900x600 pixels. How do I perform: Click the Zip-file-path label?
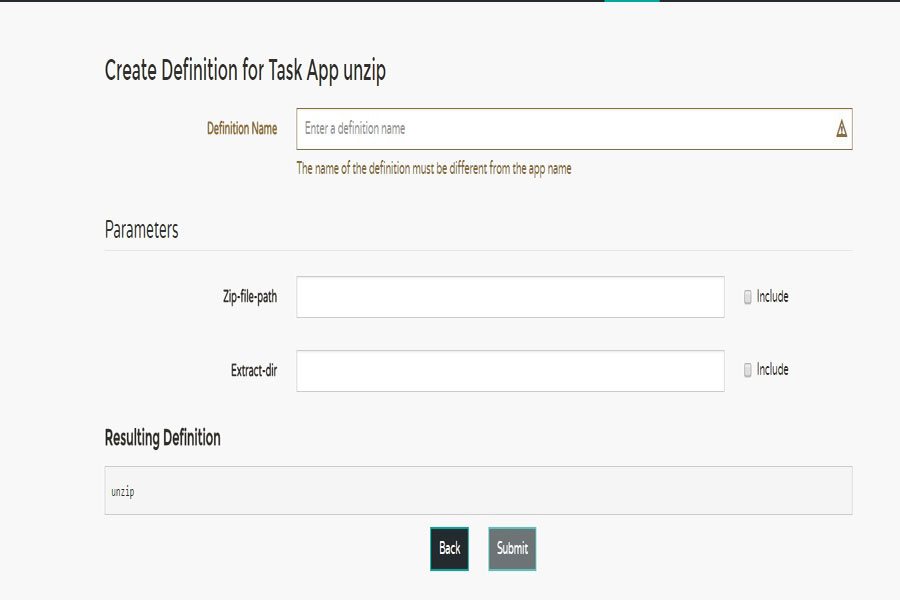[x=249, y=297]
